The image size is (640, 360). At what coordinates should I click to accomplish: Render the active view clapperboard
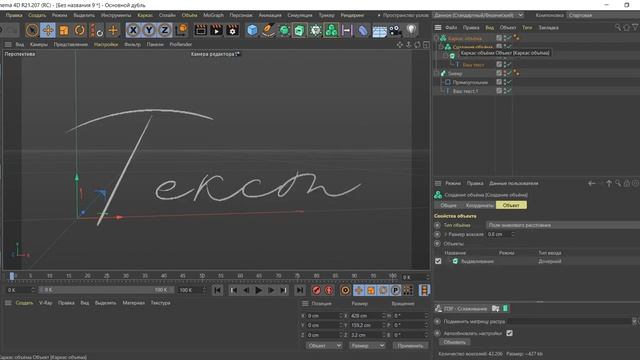(x=201, y=30)
